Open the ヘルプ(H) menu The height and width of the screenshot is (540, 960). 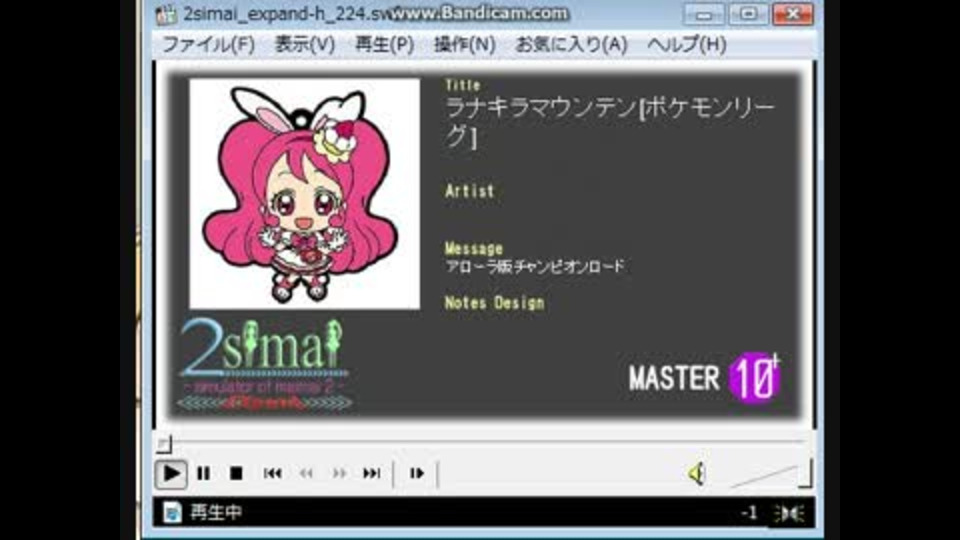pyautogui.click(x=686, y=44)
